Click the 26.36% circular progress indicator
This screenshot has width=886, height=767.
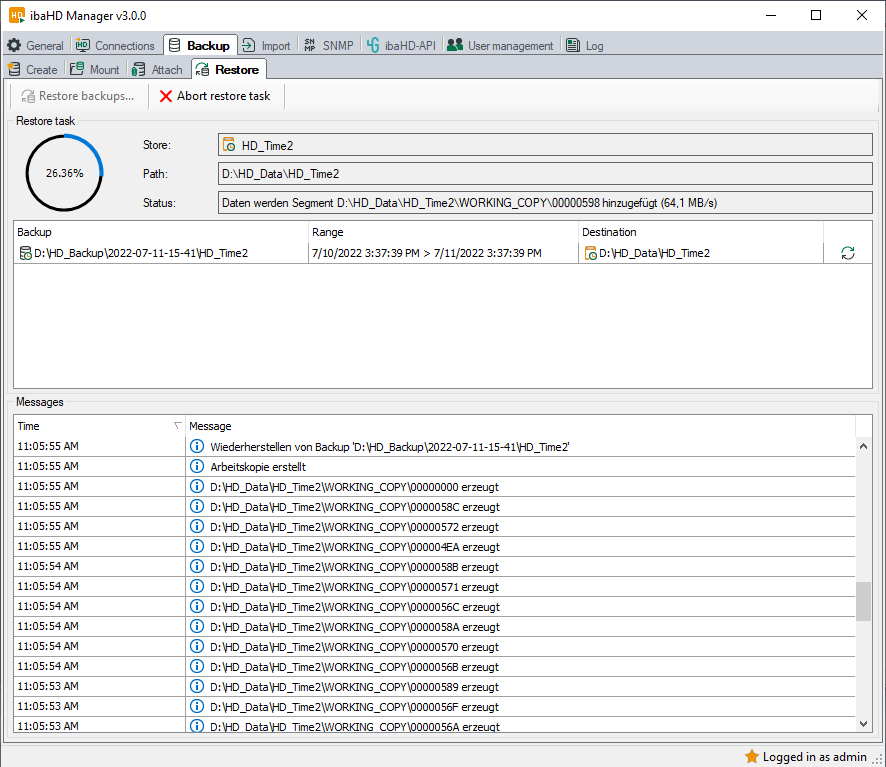(64, 173)
